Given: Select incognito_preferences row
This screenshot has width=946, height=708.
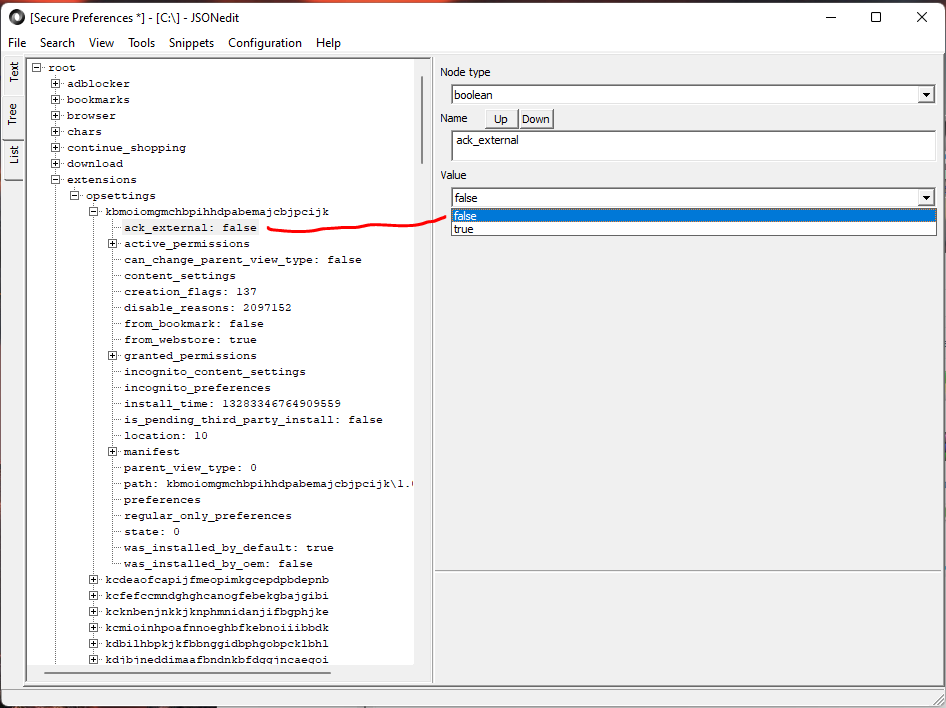Looking at the screenshot, I should 197,388.
